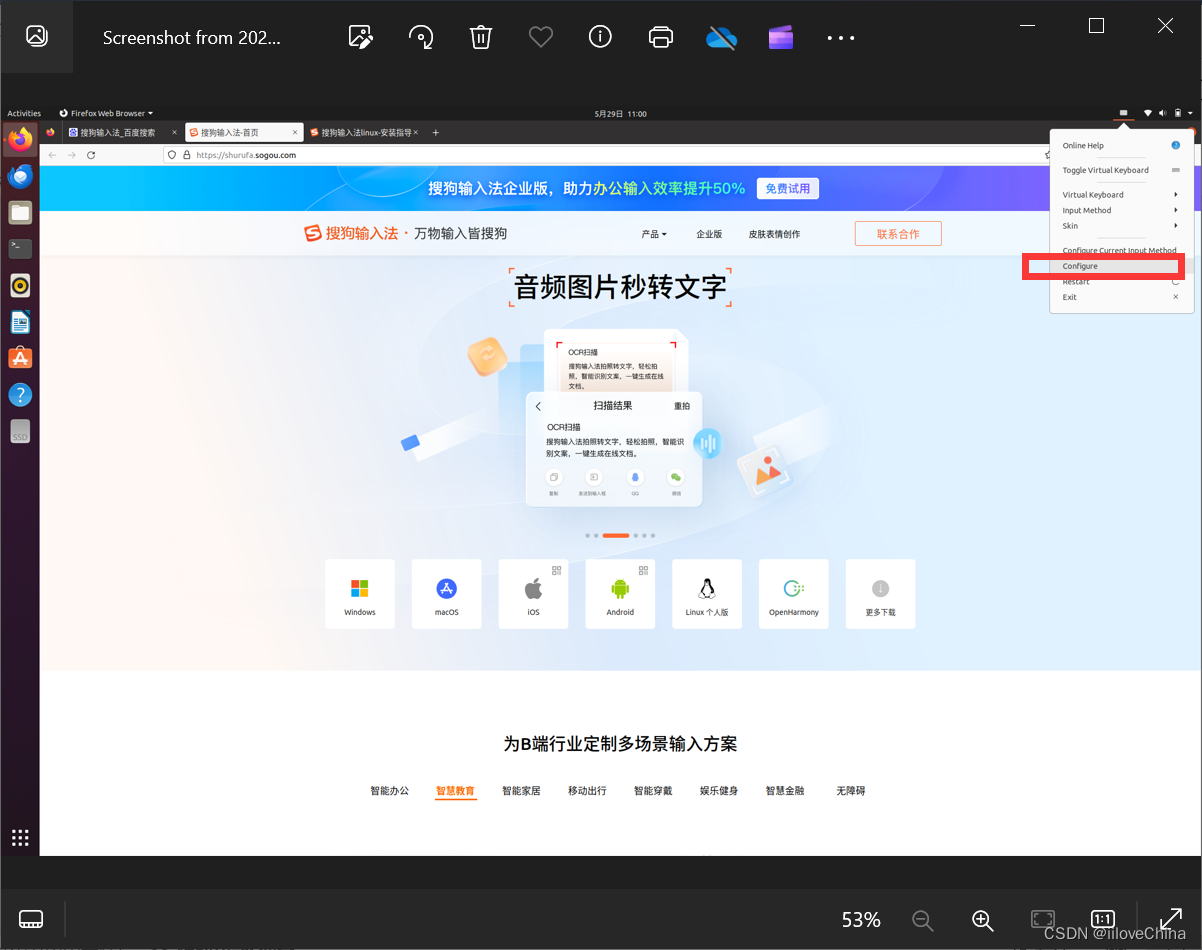Open a new tab with the plus button
The height and width of the screenshot is (950, 1202).
tap(435, 132)
